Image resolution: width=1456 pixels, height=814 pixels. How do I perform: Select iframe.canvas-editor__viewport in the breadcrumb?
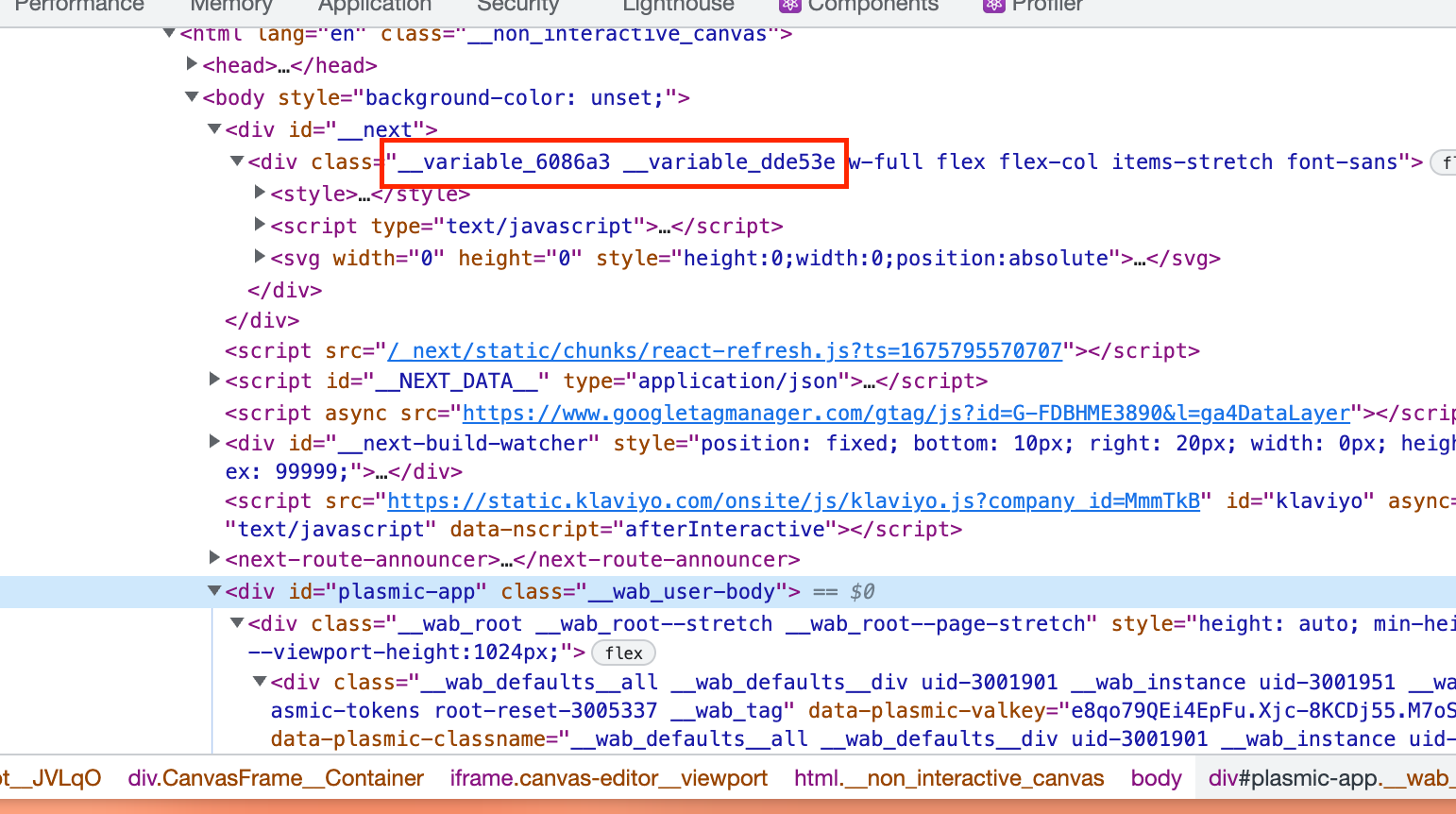[608, 778]
